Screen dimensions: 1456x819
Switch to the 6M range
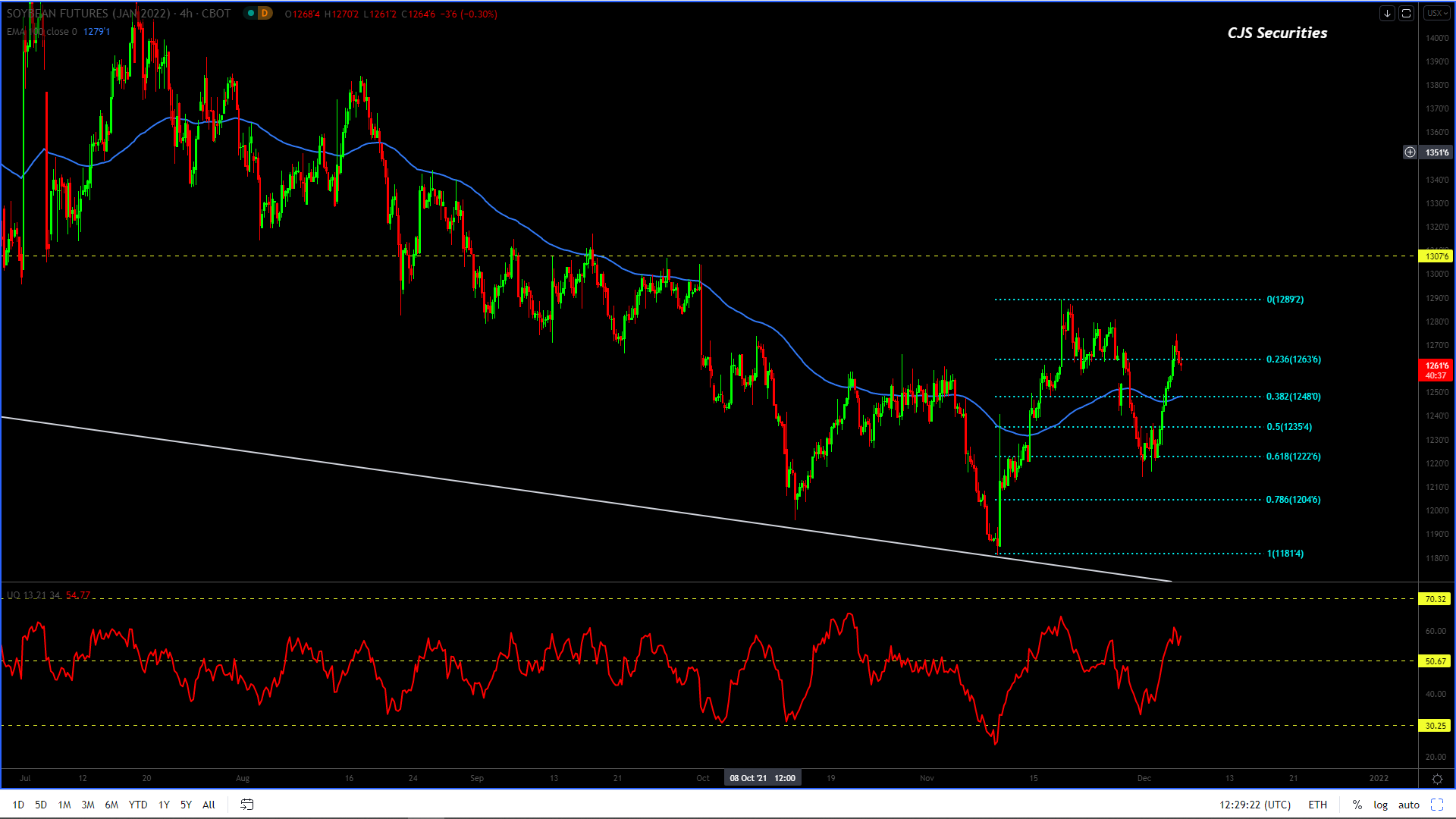coord(111,805)
